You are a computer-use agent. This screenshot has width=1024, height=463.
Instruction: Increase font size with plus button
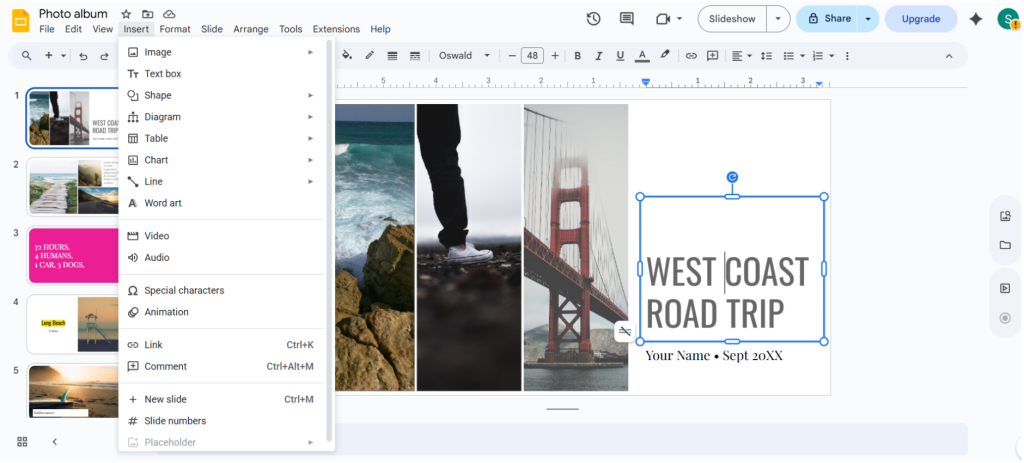tap(554, 56)
